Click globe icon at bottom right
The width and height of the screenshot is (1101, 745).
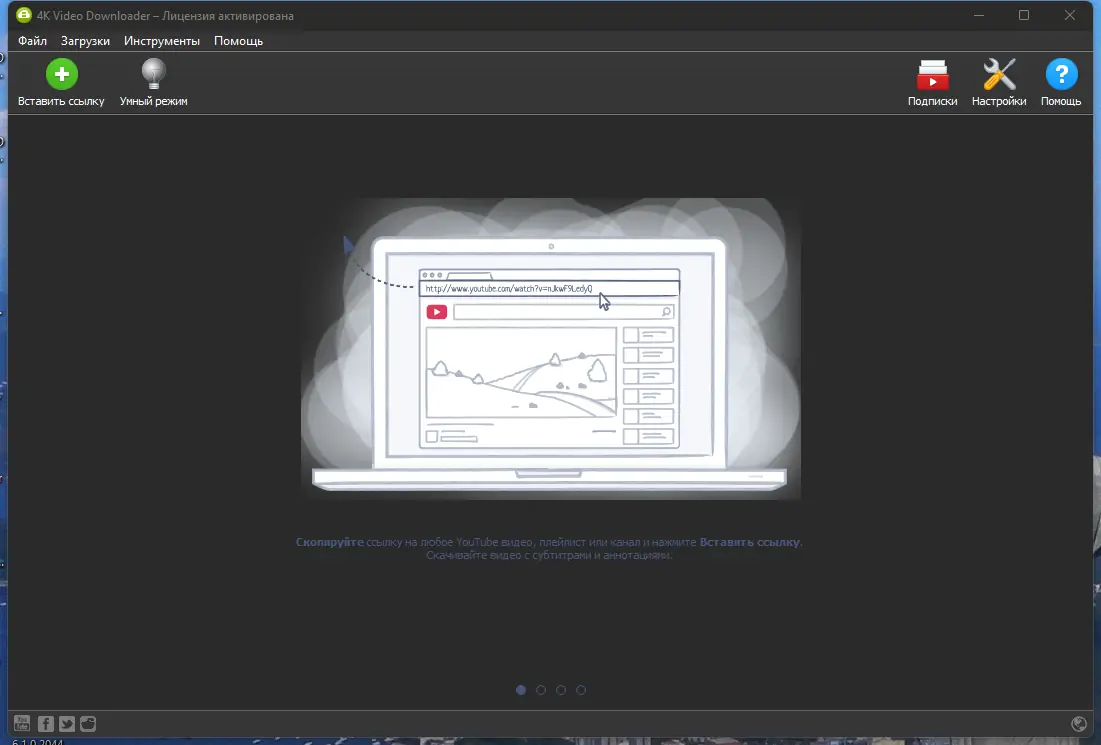click(x=1079, y=723)
